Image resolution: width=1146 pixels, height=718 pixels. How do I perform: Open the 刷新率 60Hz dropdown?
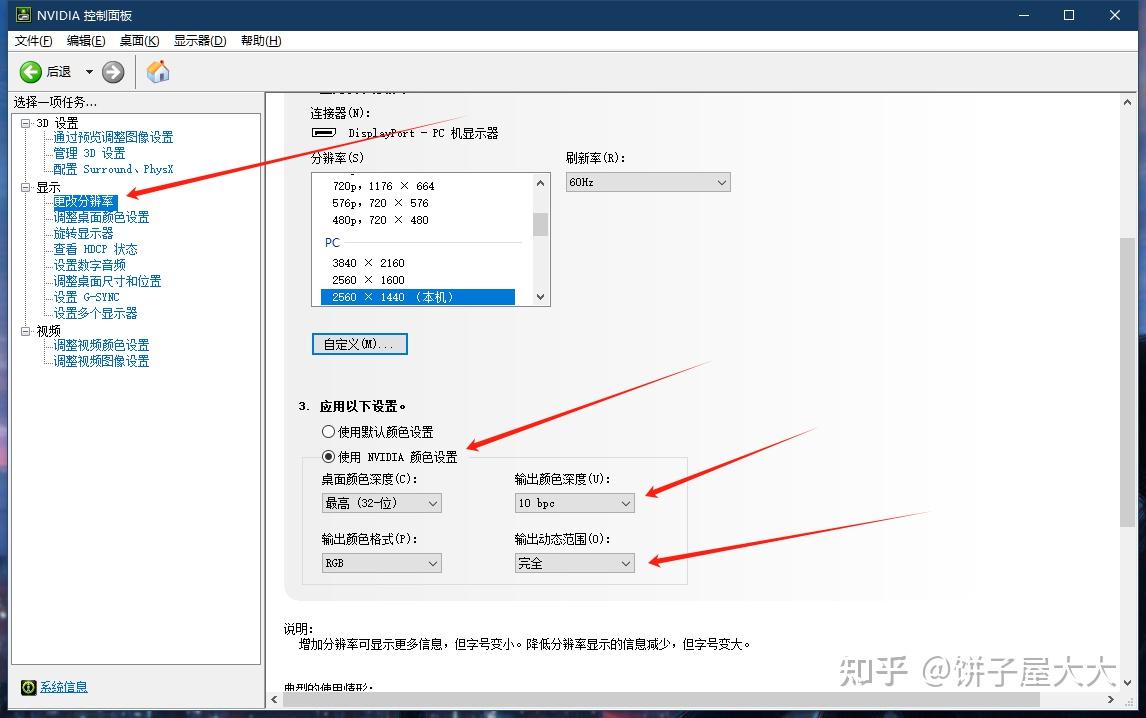pyautogui.click(x=648, y=182)
